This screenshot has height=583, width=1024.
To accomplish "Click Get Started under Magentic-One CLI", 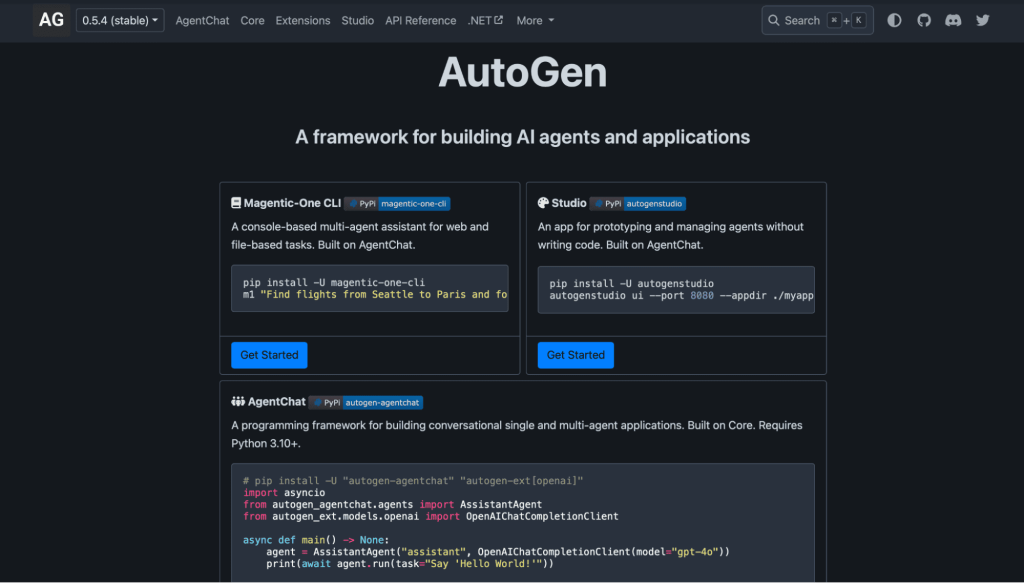I will point(269,355).
